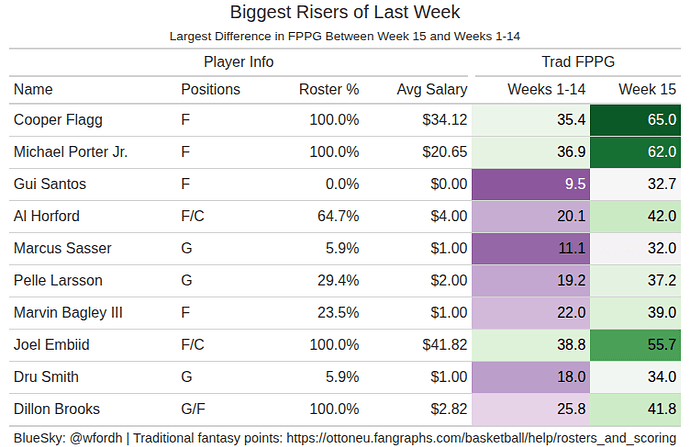Select the Roster % column header
The image size is (690, 447).
click(x=329, y=89)
